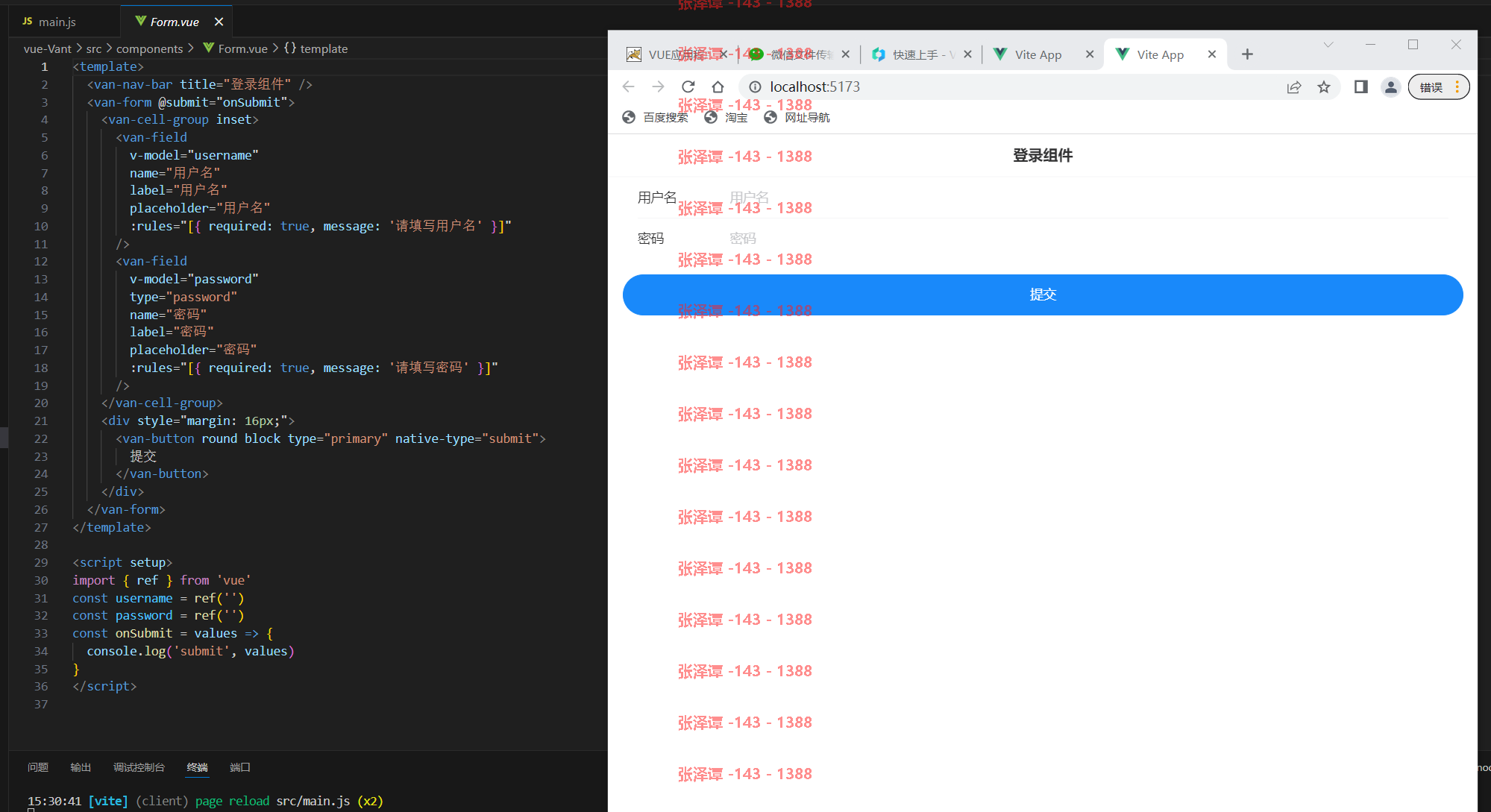The height and width of the screenshot is (812, 1491).
Task: Open the 百度搜索 bookmark
Action: [655, 117]
